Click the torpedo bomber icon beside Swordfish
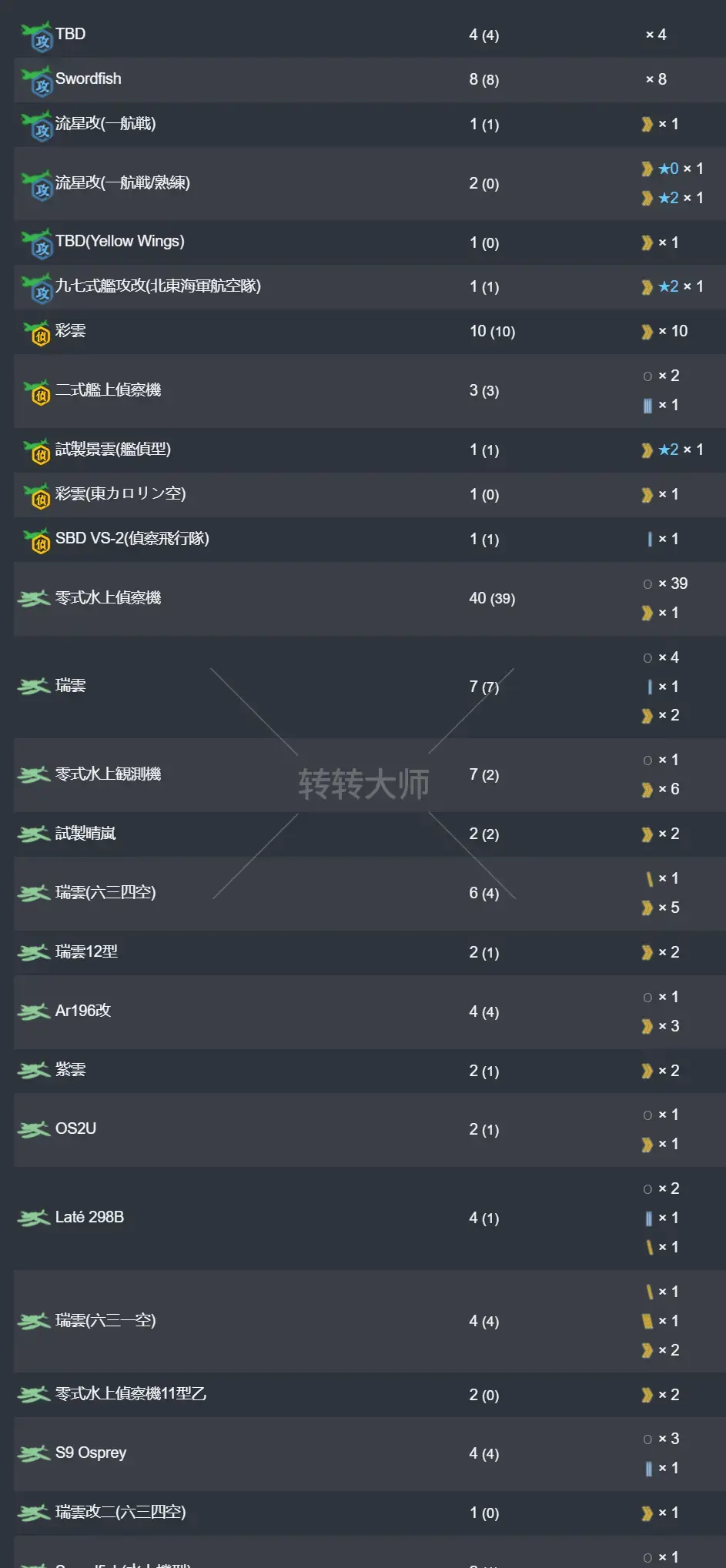Viewport: 726px width, 1568px height. click(x=36, y=81)
